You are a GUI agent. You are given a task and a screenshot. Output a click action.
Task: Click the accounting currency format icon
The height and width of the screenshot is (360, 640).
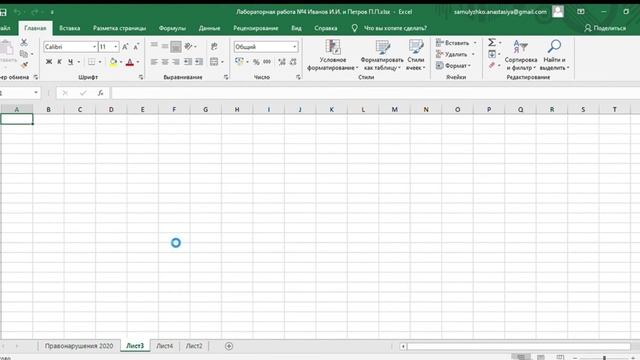[x=239, y=62]
